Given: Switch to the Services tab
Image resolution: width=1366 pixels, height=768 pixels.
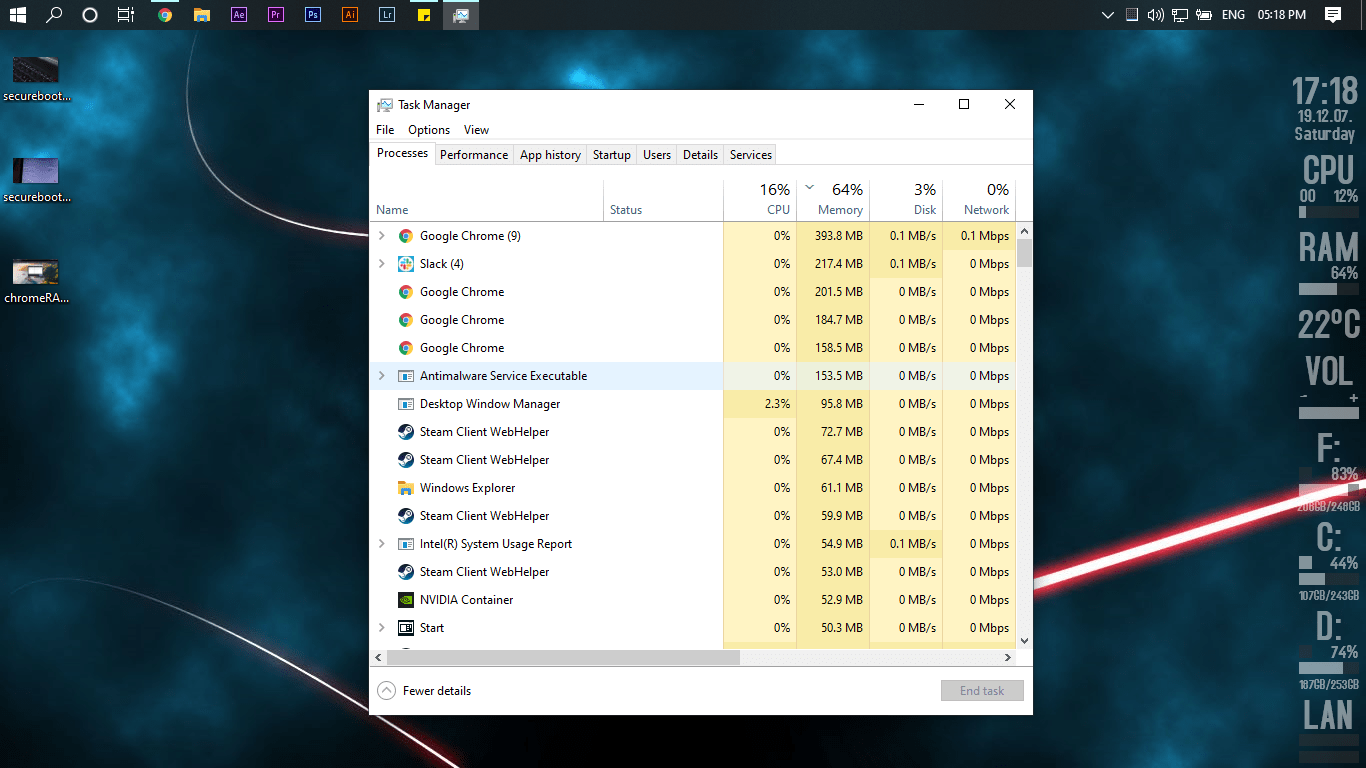Looking at the screenshot, I should click(x=749, y=154).
